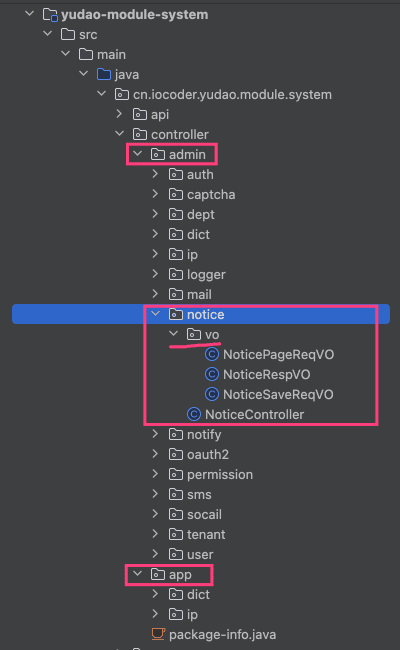
Task: Select the socail package
Action: pyautogui.click(x=204, y=514)
